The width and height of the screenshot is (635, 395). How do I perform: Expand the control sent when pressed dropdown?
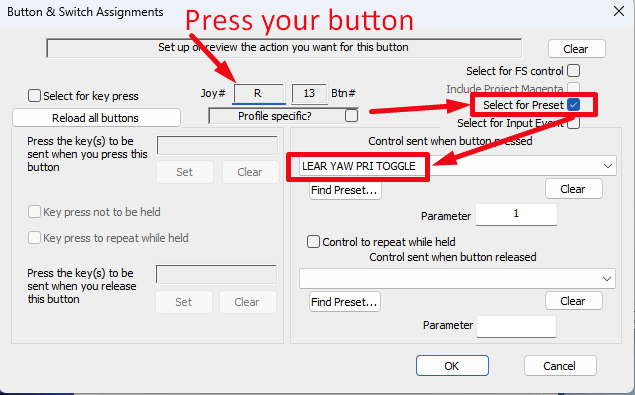click(x=607, y=166)
